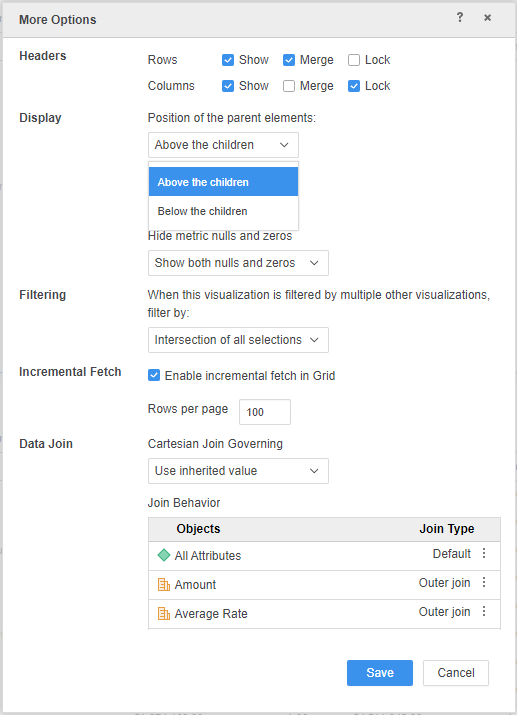Close the More Options dialog
The width and height of the screenshot is (517, 715).
point(487,18)
